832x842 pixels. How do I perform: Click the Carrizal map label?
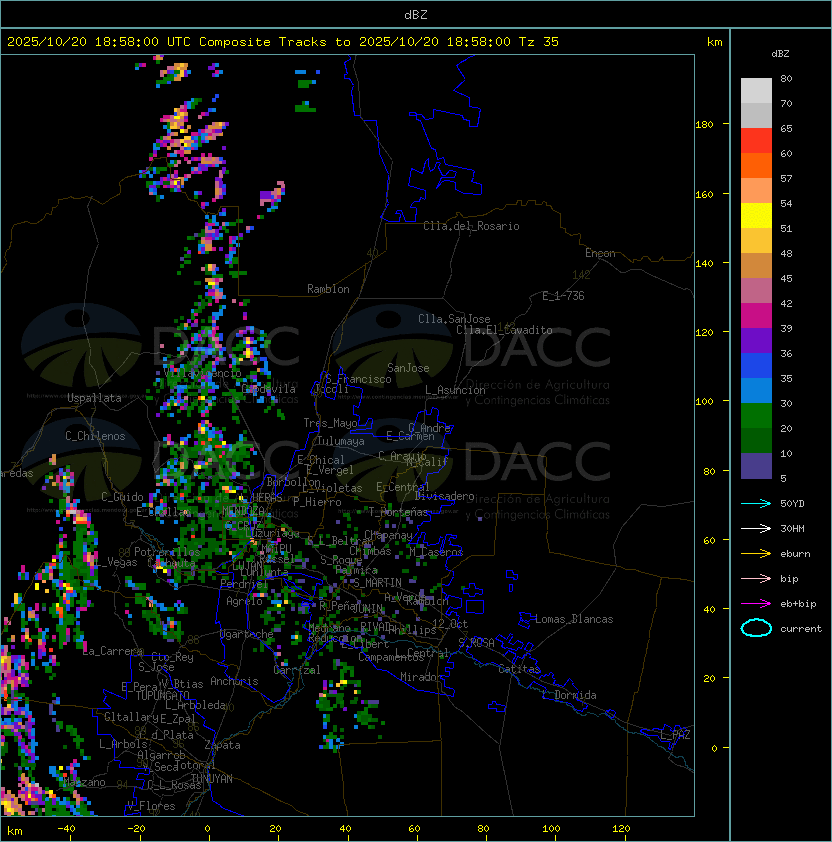(x=296, y=670)
